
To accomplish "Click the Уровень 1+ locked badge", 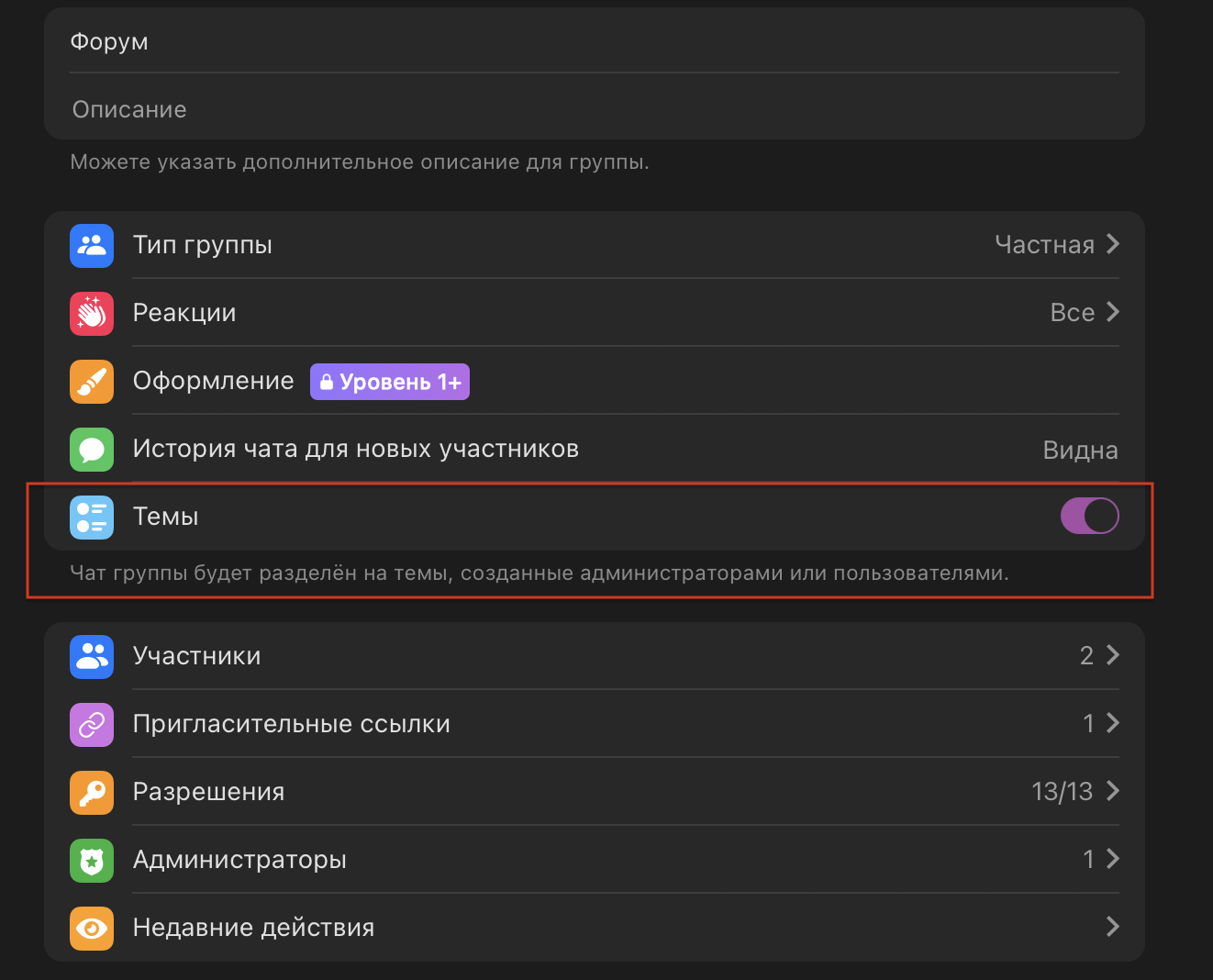I will click(x=390, y=382).
